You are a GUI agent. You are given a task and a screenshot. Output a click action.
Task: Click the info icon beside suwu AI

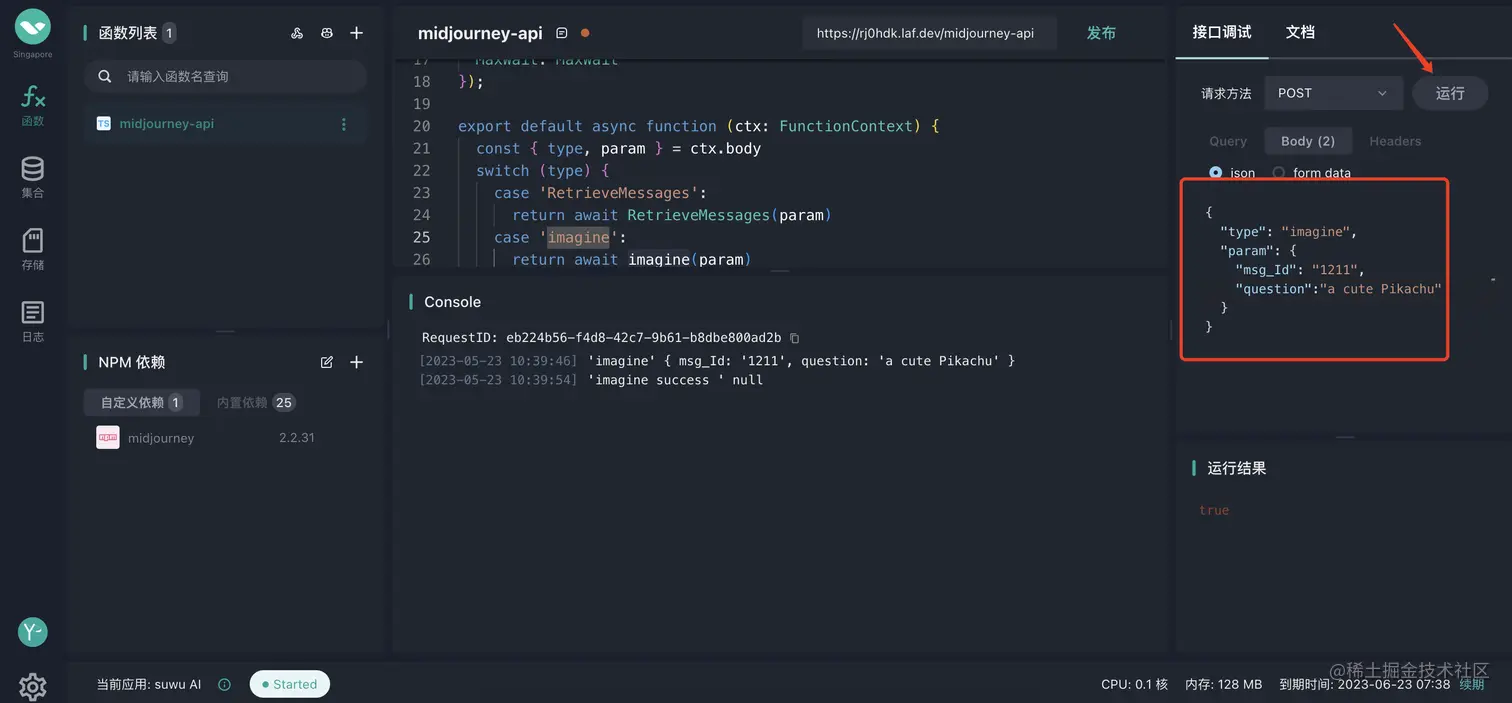[225, 685]
